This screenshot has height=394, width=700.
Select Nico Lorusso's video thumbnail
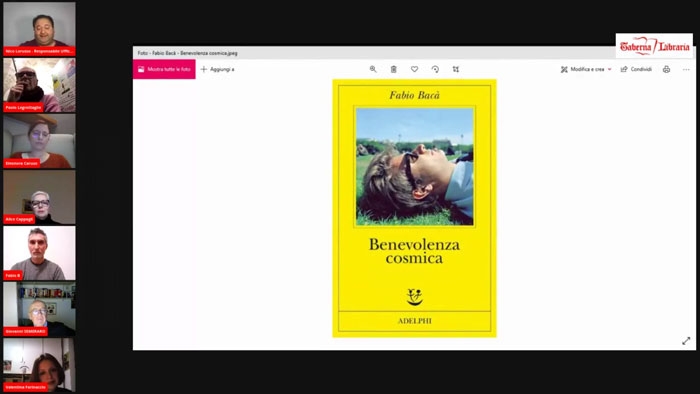(39, 29)
